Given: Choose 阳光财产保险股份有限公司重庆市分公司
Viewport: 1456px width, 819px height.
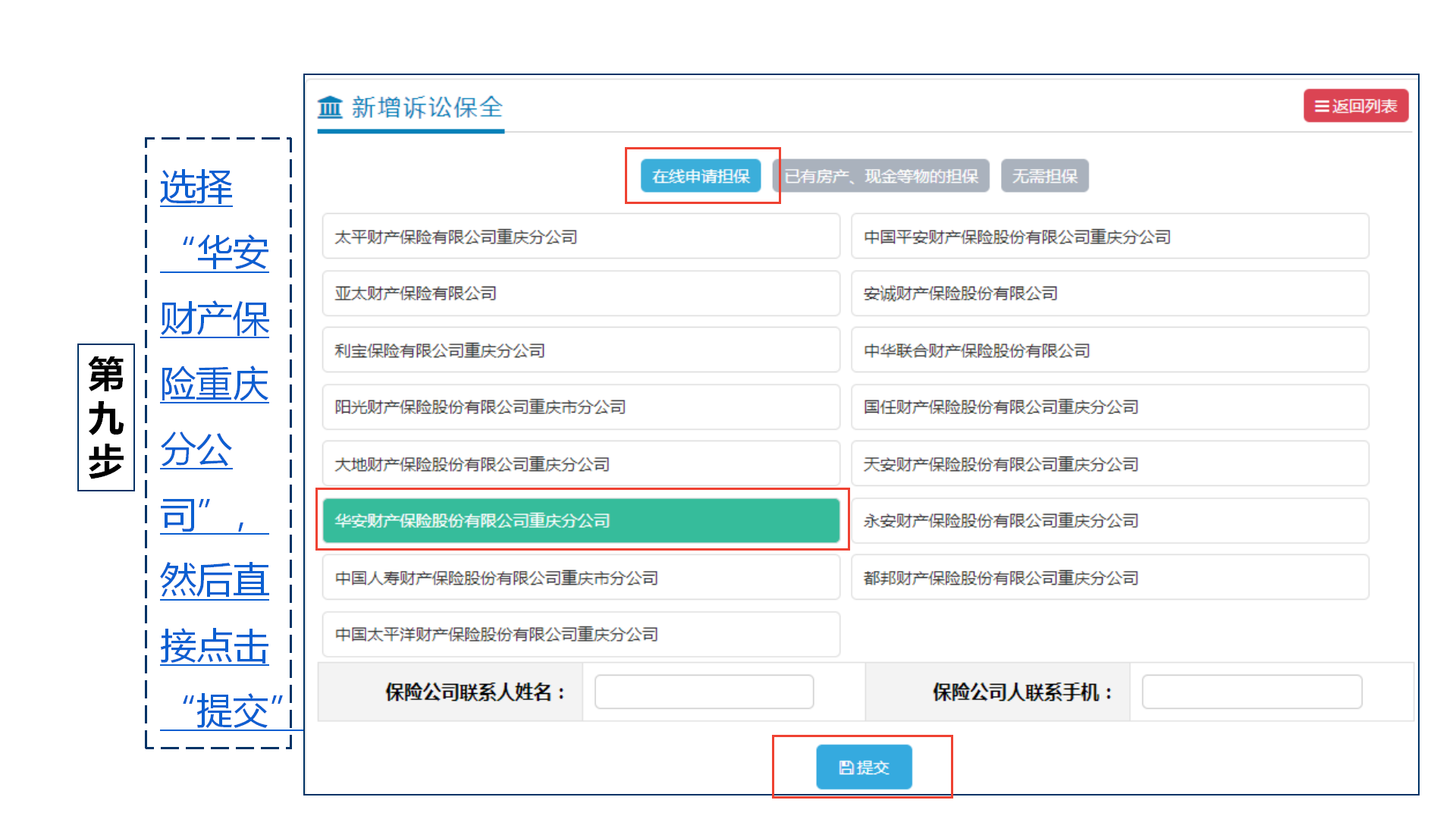Looking at the screenshot, I should pyautogui.click(x=581, y=407).
